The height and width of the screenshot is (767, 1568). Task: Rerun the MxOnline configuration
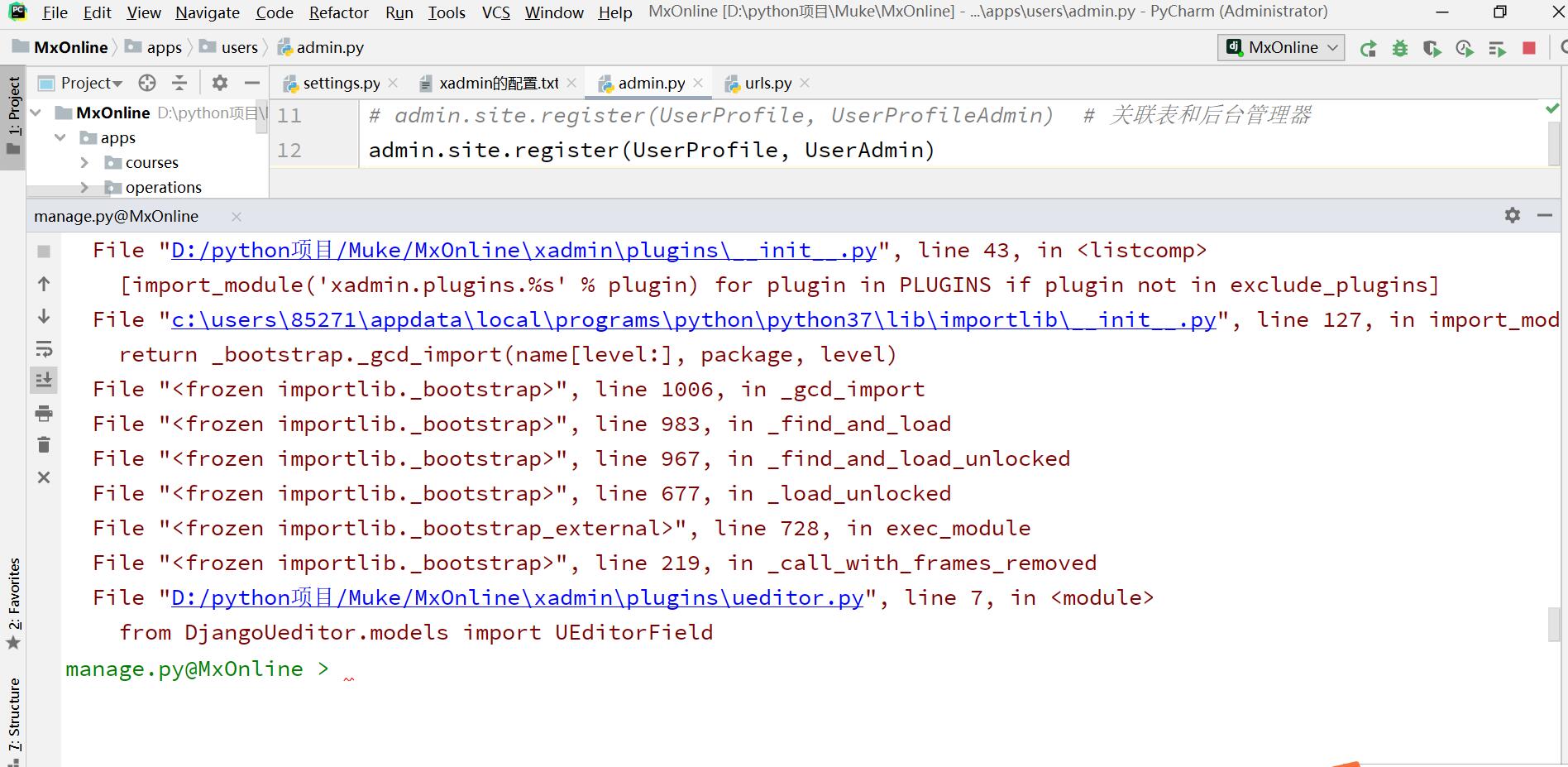(1368, 48)
